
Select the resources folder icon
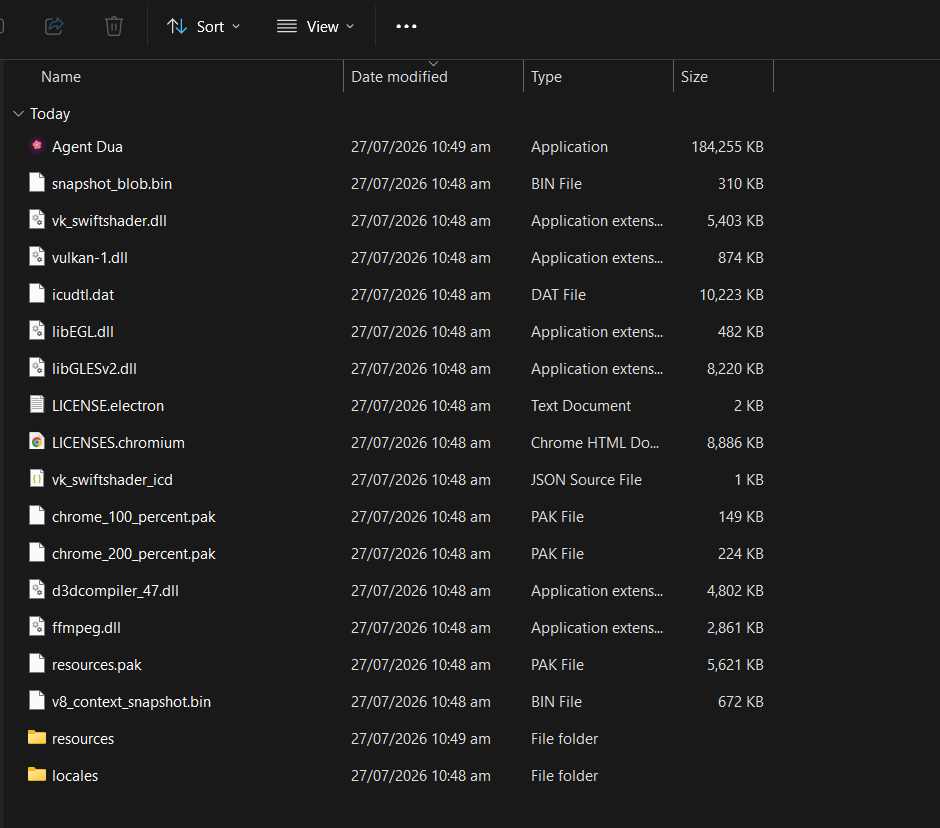[x=37, y=737]
